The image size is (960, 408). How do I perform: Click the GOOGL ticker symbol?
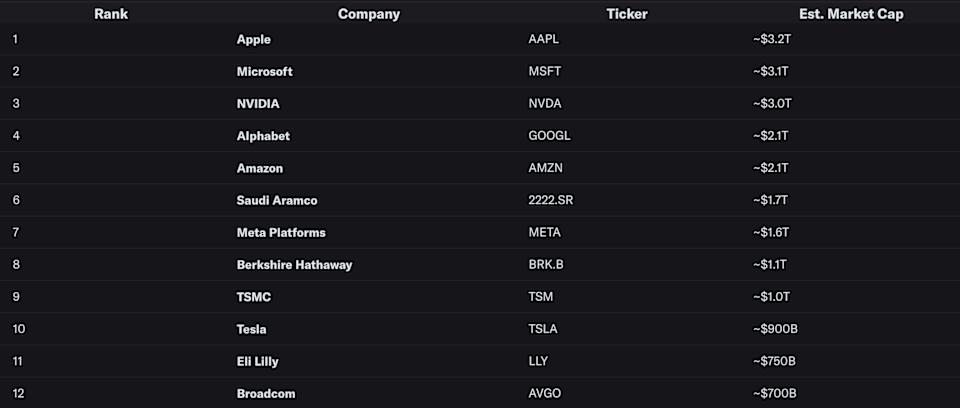click(x=549, y=136)
